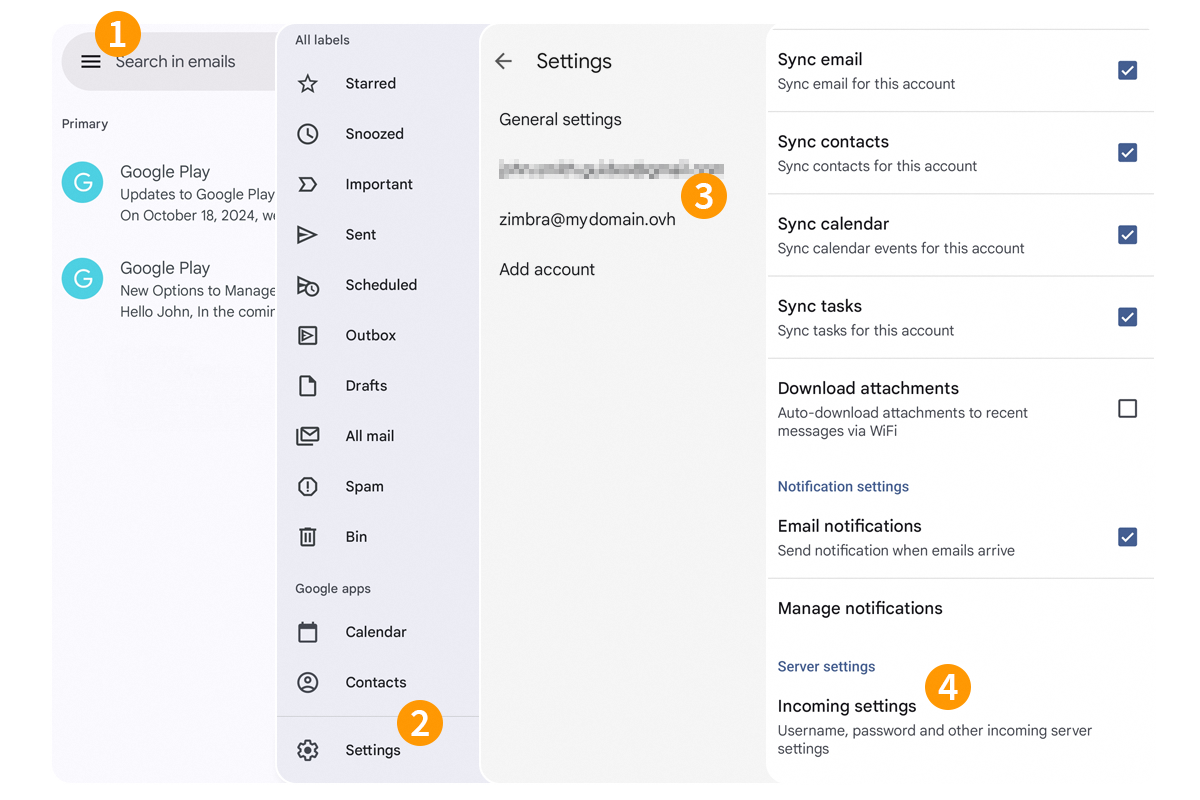Uncheck Sync calendar events
This screenshot has height=800, width=1200.
coord(1127,235)
